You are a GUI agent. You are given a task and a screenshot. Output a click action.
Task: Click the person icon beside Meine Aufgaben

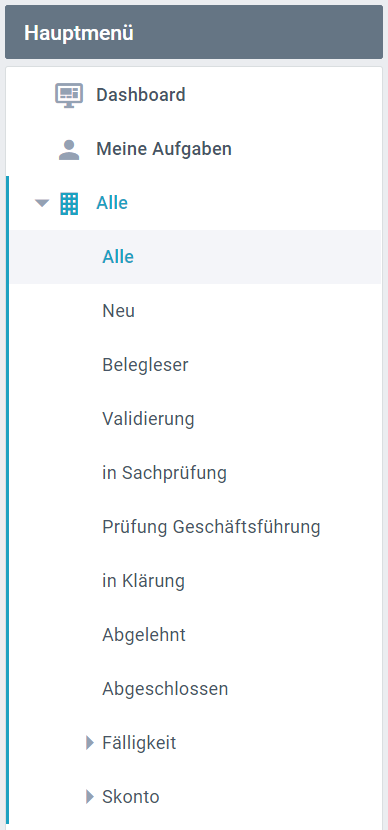pos(69,150)
